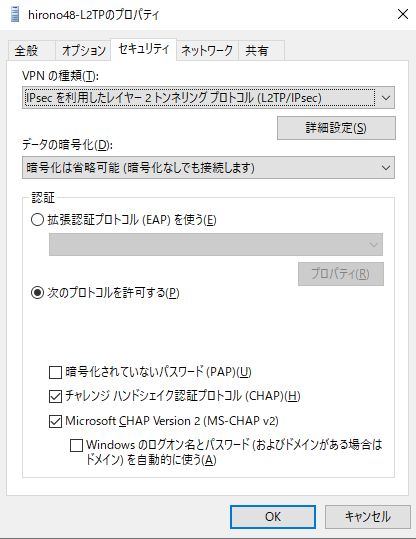Expand the VPN の種類 dropdown
This screenshot has height=539, width=416.
pos(208,98)
